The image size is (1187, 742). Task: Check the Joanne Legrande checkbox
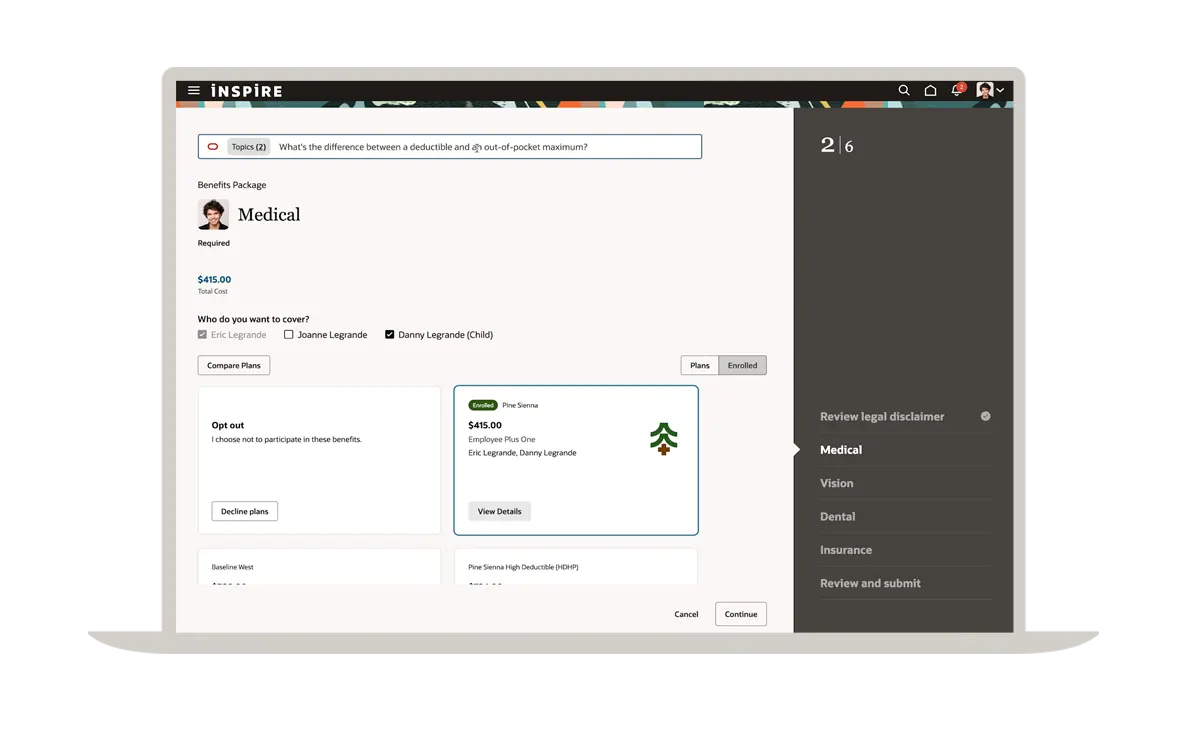pyautogui.click(x=289, y=335)
